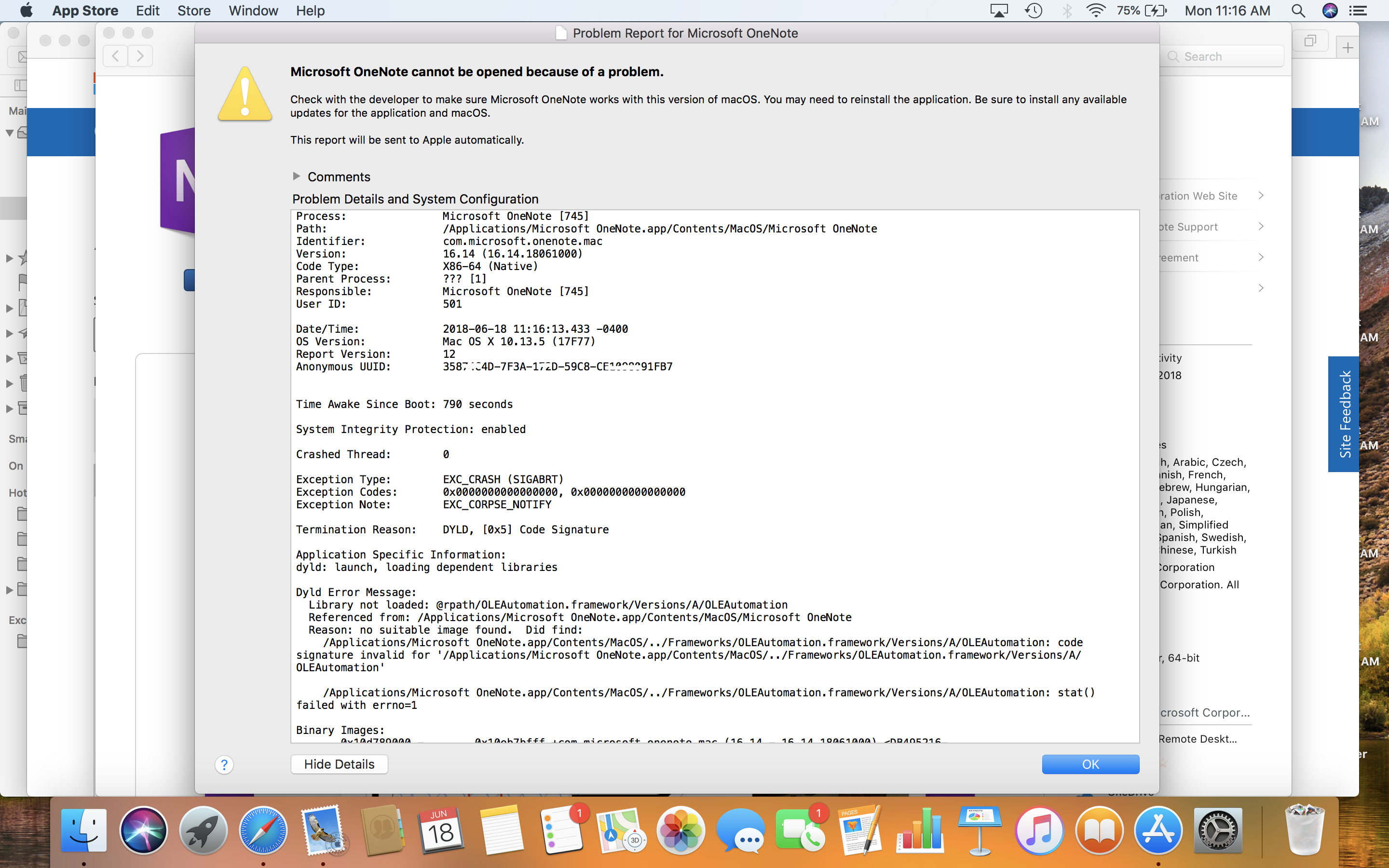Click the AirPlay display icon
Image resolution: width=1389 pixels, height=868 pixels.
click(999, 10)
